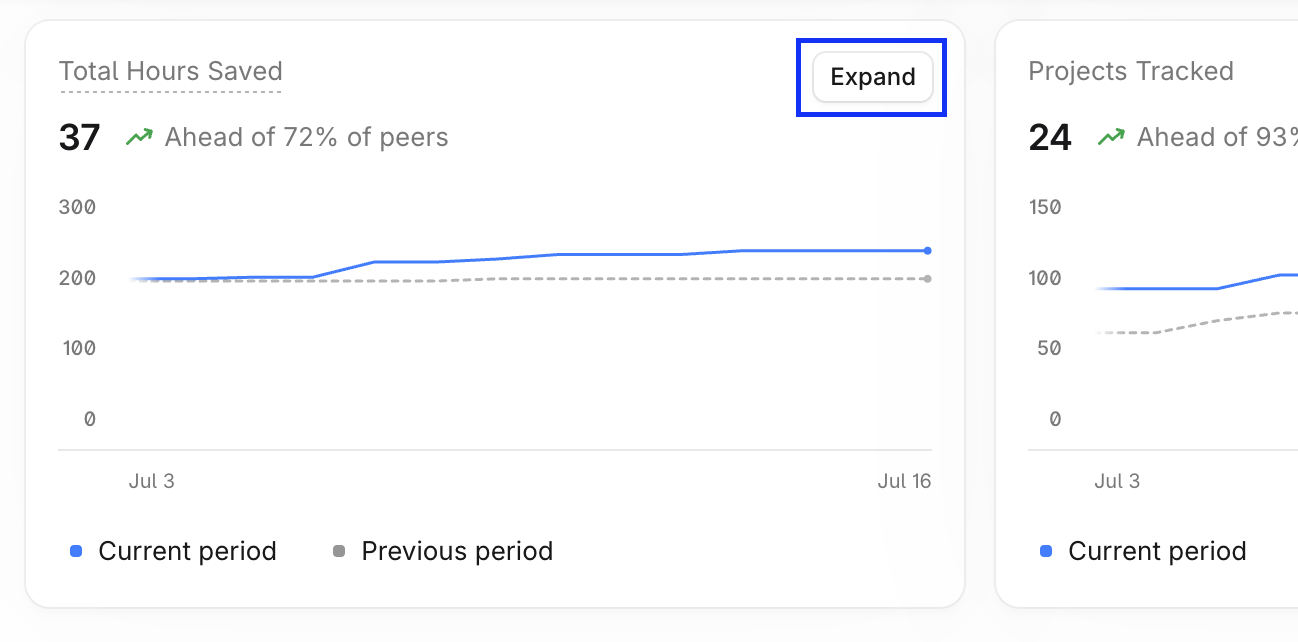
Task: Toggle the Current period legend in Hours Saved
Action: [x=173, y=551]
